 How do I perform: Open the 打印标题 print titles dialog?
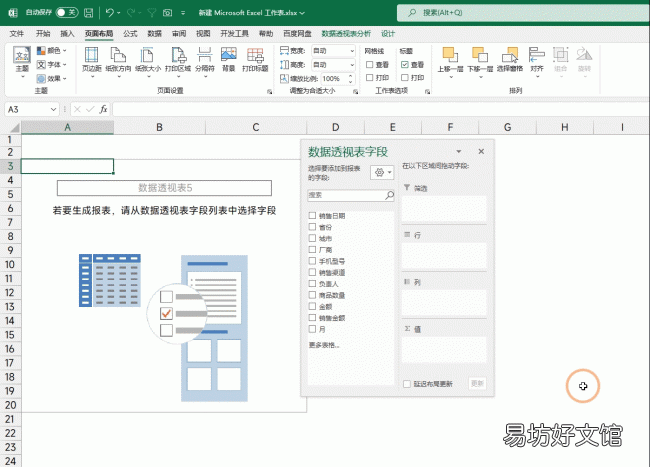(255, 59)
